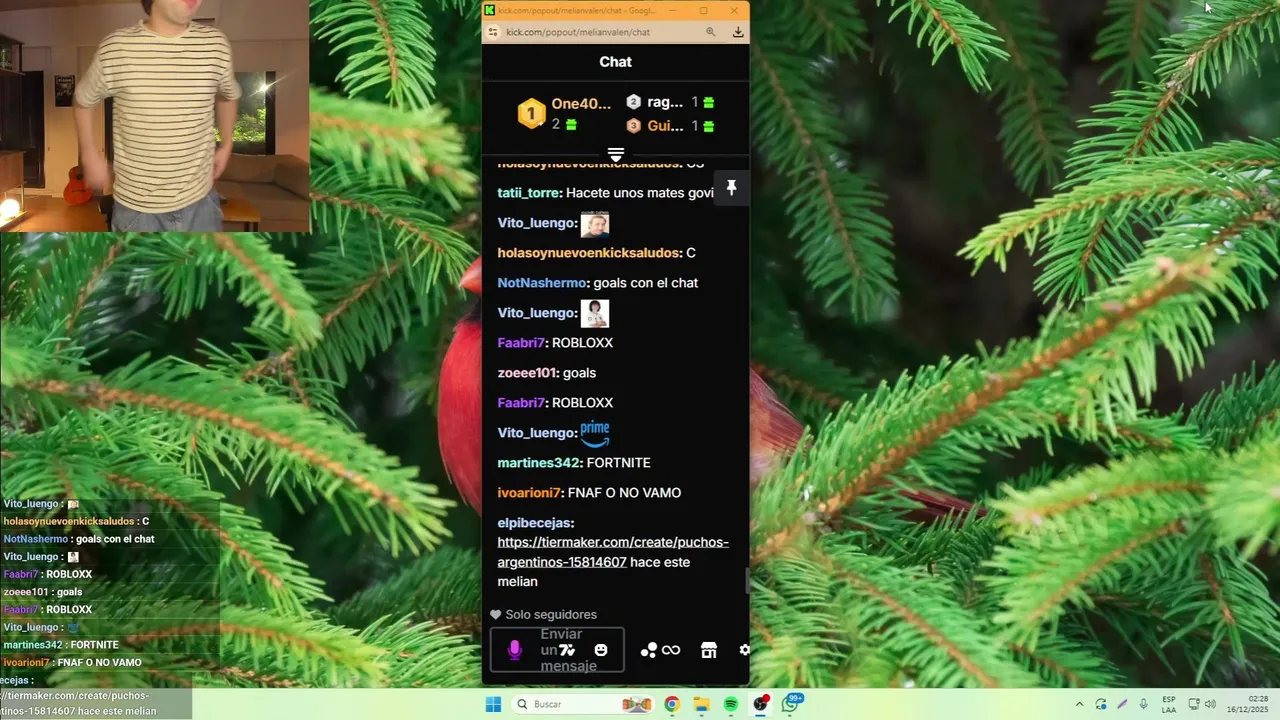The width and height of the screenshot is (1280, 720).
Task: Click the zoom magnifier icon in address bar
Action: click(x=711, y=32)
